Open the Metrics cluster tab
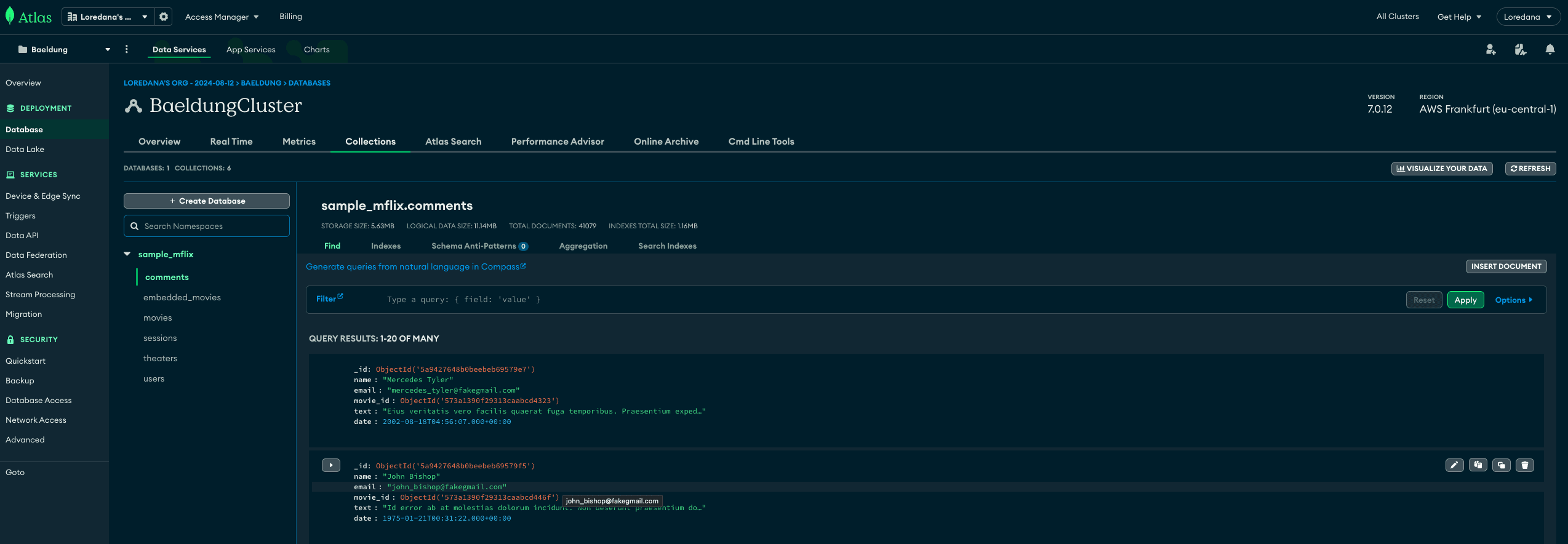Viewport: 1568px width, 544px height. pyautogui.click(x=299, y=142)
